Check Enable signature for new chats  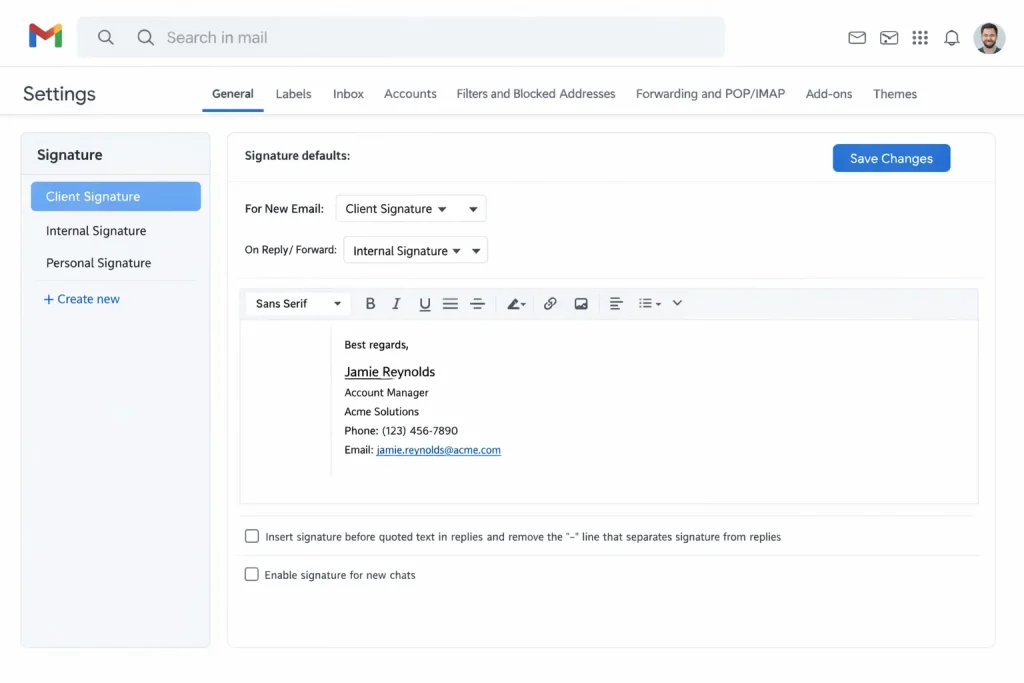(x=252, y=574)
